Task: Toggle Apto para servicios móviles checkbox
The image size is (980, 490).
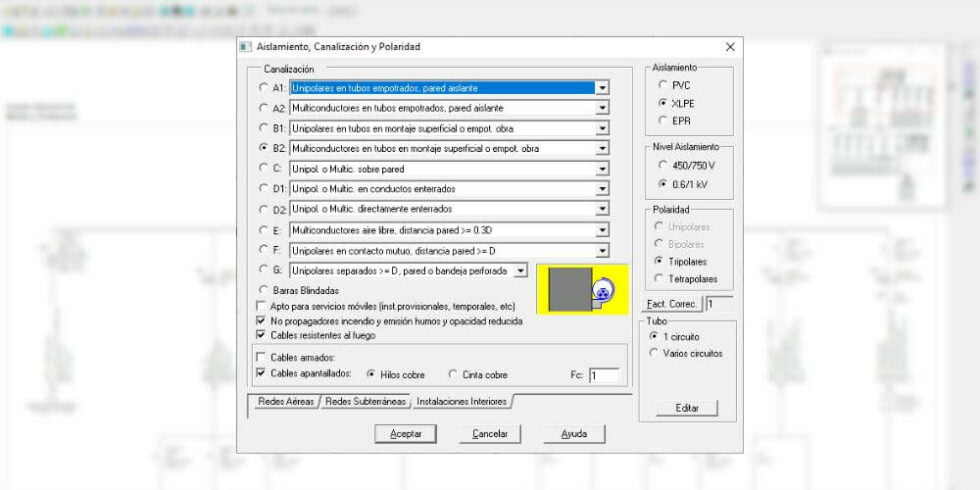Action: [262, 306]
